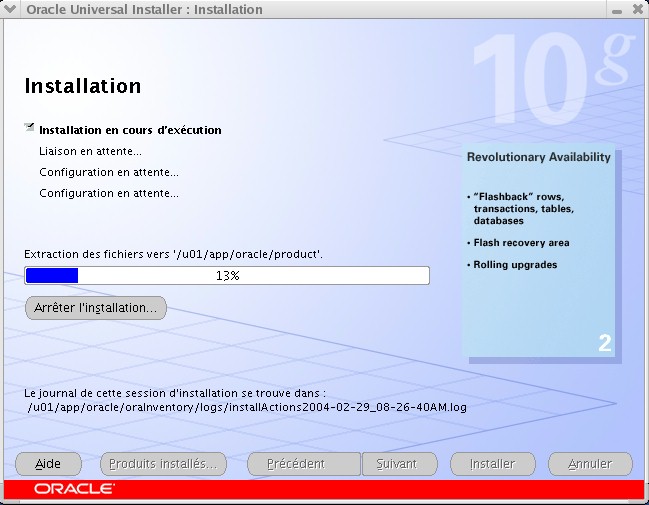This screenshot has height=505, width=649.
Task: Click the Produits installés button
Action: [x=163, y=464]
